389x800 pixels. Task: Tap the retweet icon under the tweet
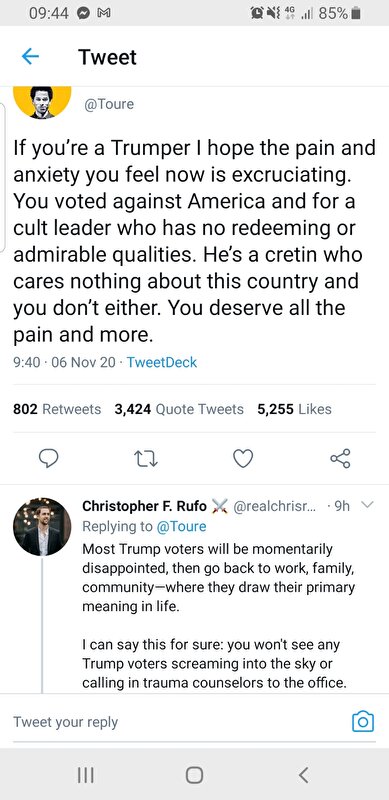(x=145, y=458)
